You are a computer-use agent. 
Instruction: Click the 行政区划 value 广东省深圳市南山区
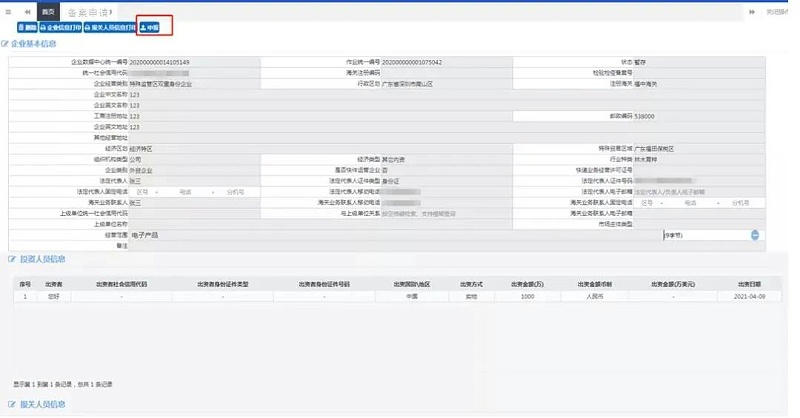click(x=407, y=84)
